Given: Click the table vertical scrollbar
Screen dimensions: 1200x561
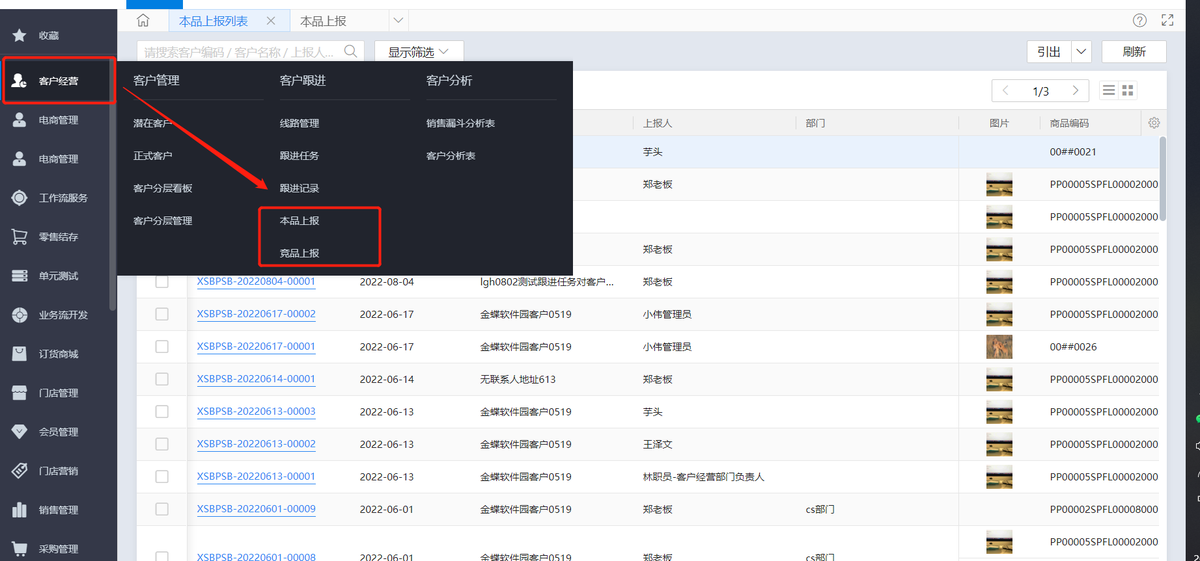Looking at the screenshot, I should pyautogui.click(x=1162, y=178).
